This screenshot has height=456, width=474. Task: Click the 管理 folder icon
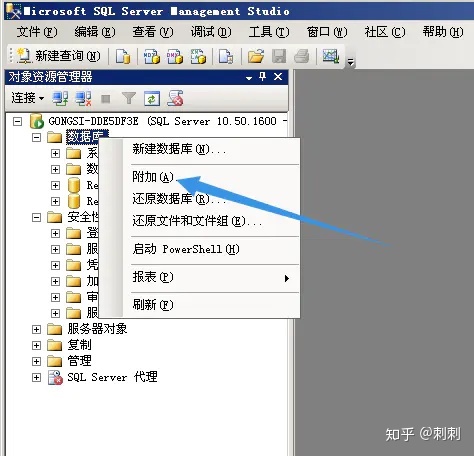55,362
